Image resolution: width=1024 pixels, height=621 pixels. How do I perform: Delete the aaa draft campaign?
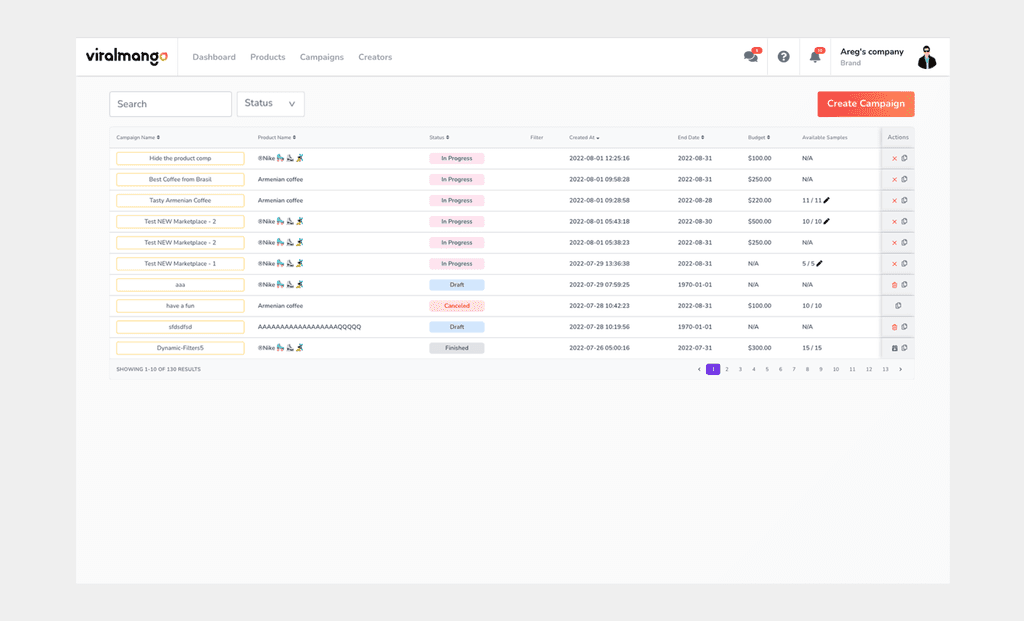coord(895,285)
